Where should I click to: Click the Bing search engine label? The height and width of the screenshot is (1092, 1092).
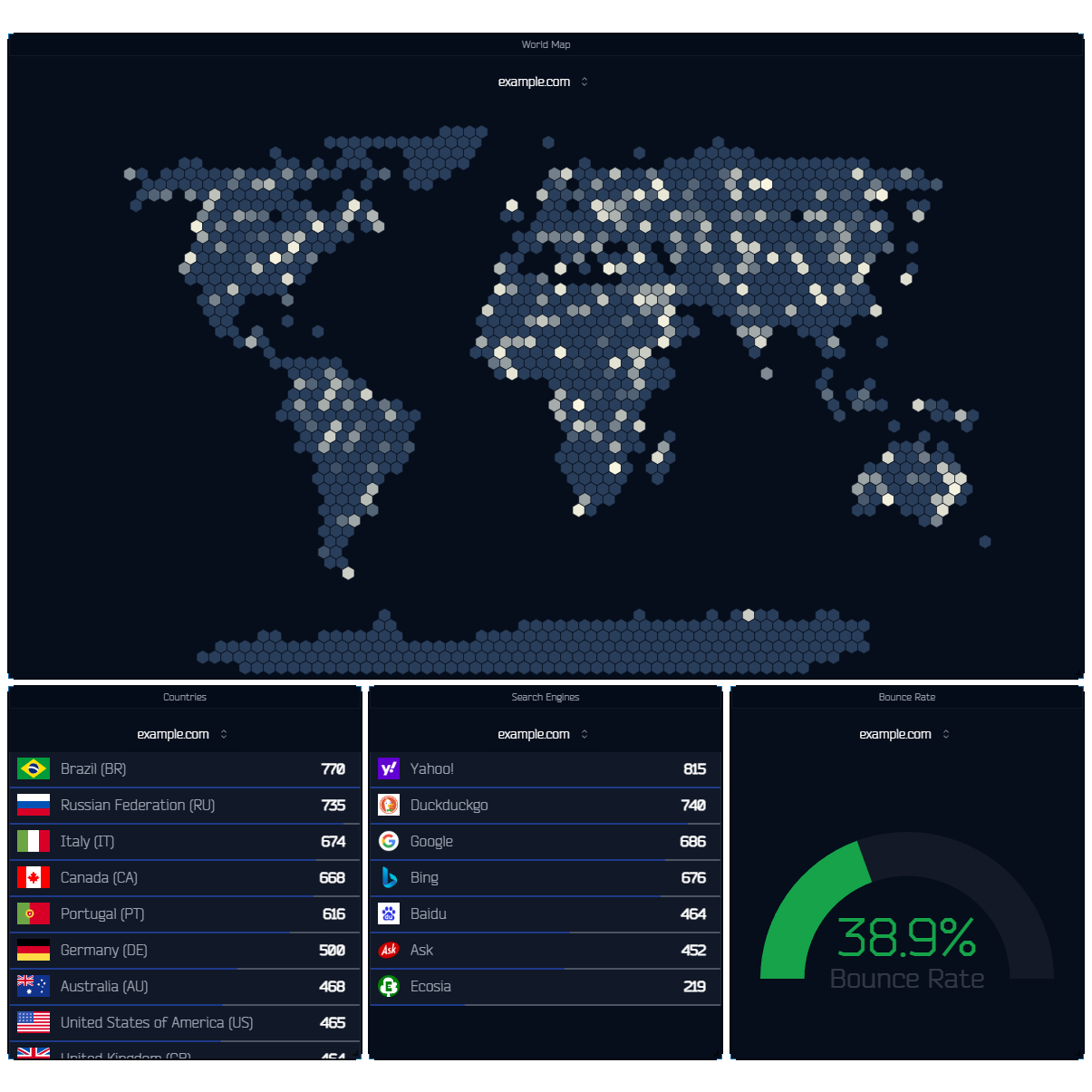point(424,877)
